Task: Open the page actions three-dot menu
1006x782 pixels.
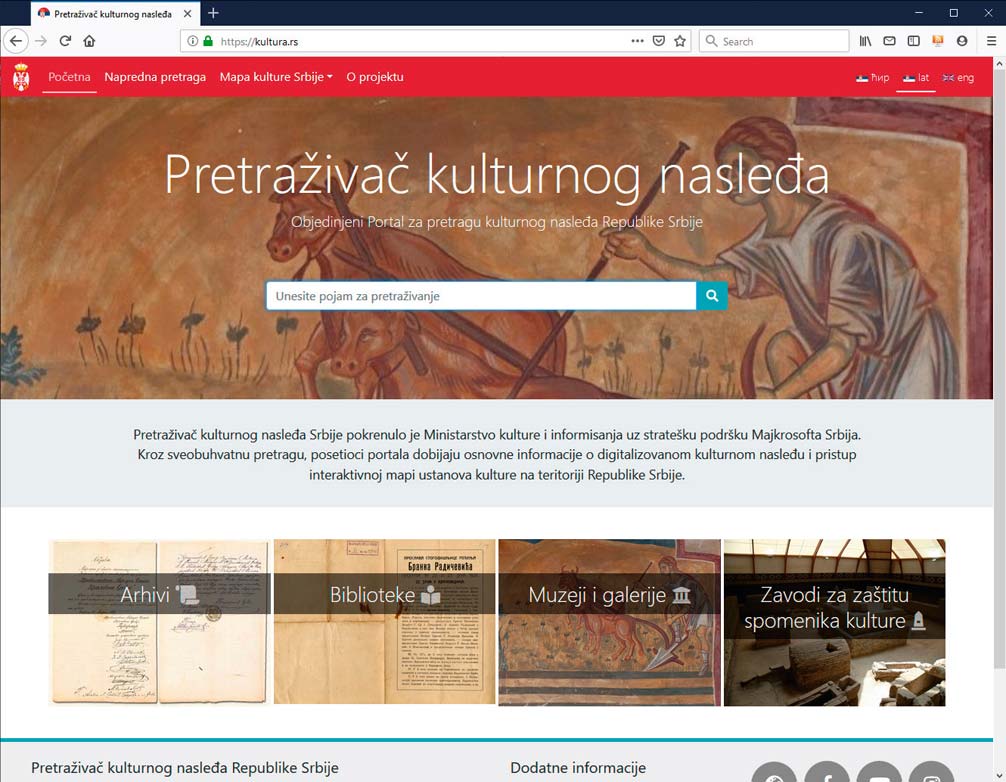Action: click(637, 41)
